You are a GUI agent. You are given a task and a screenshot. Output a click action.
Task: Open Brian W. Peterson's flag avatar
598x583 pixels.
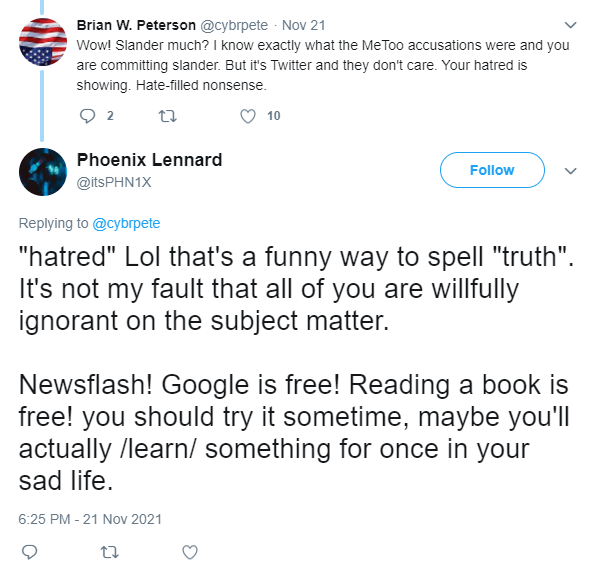pos(43,42)
